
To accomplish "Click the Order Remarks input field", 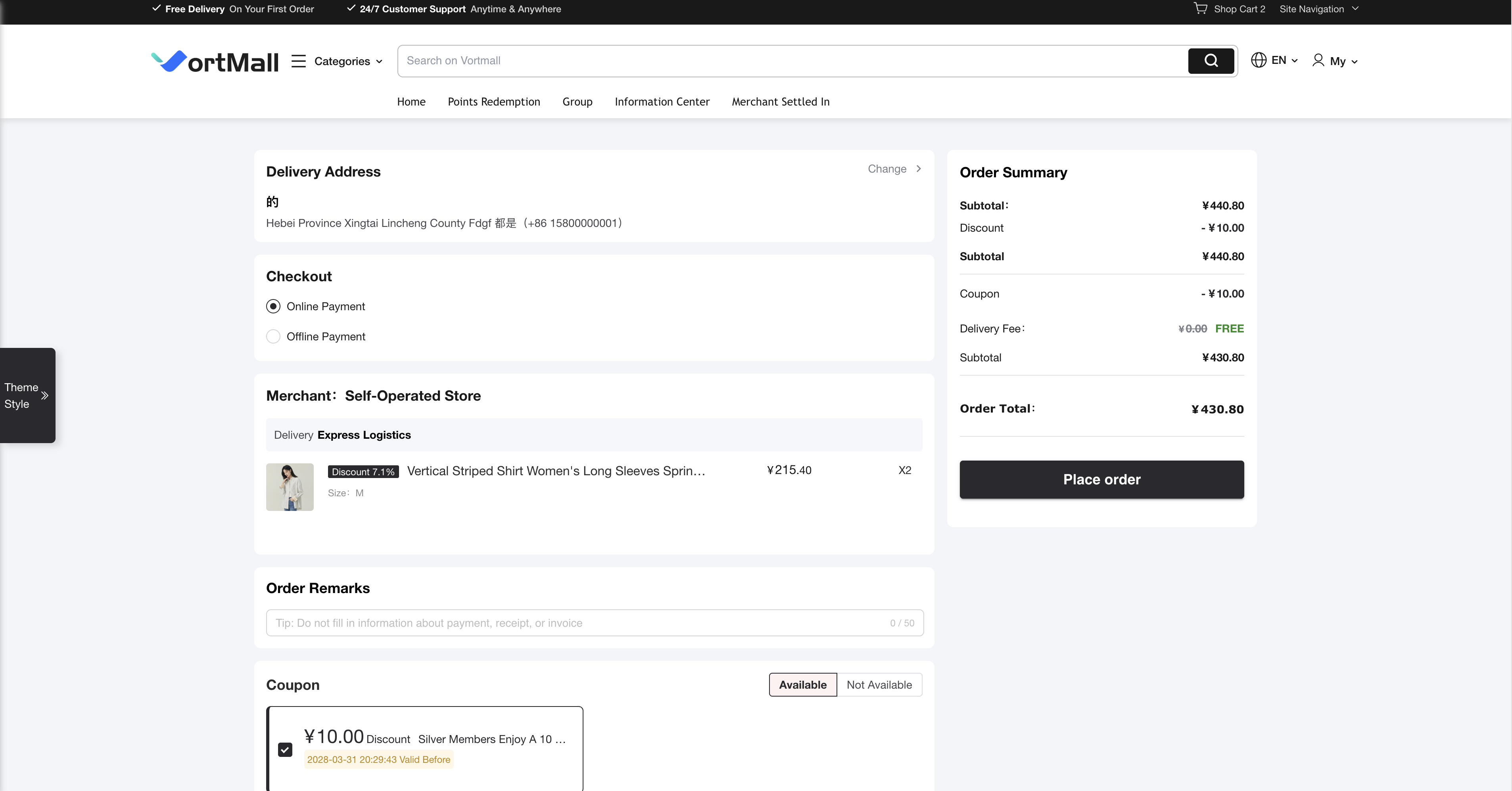I will [581, 622].
